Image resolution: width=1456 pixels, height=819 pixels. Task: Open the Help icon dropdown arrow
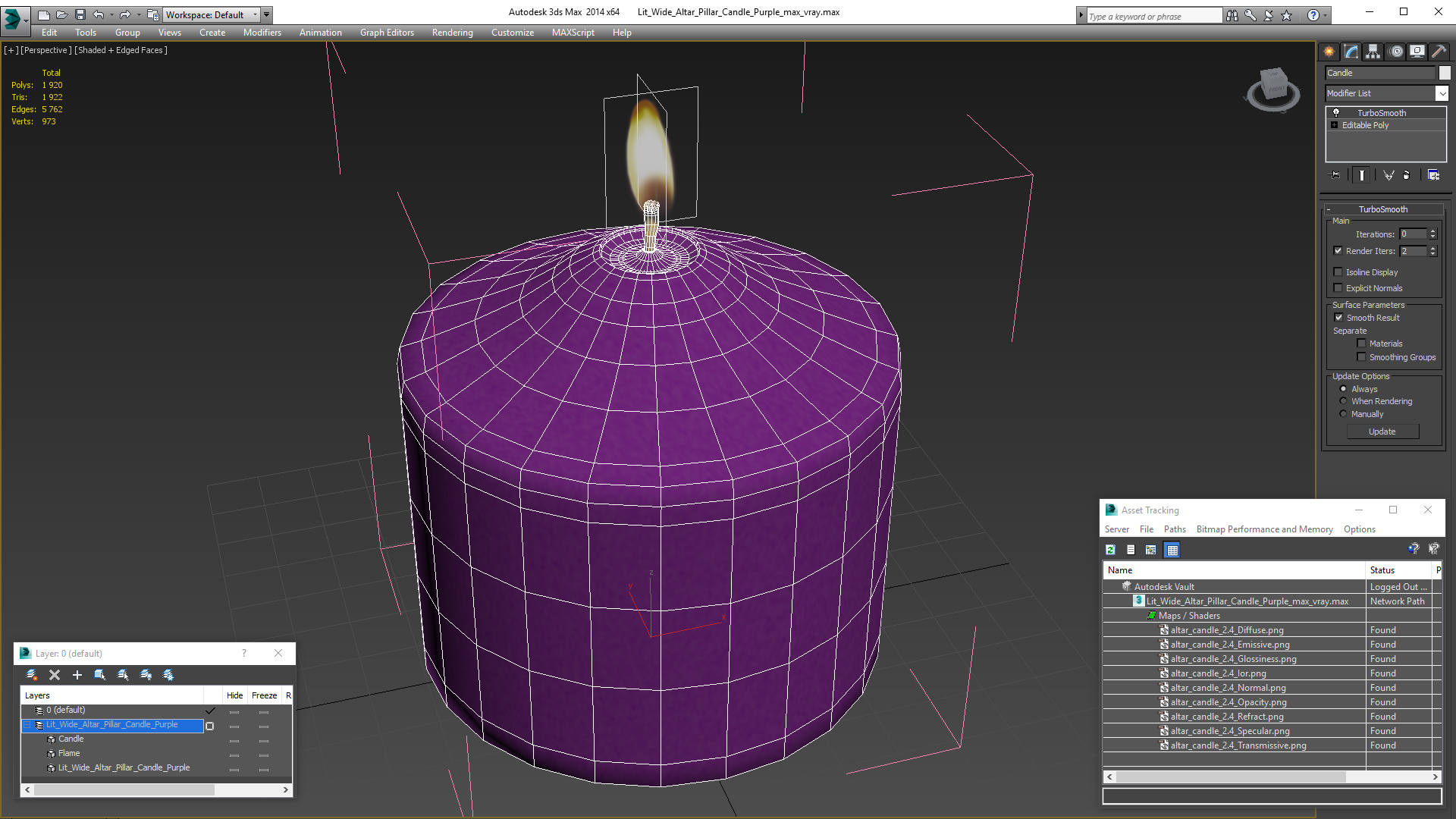[x=1325, y=15]
